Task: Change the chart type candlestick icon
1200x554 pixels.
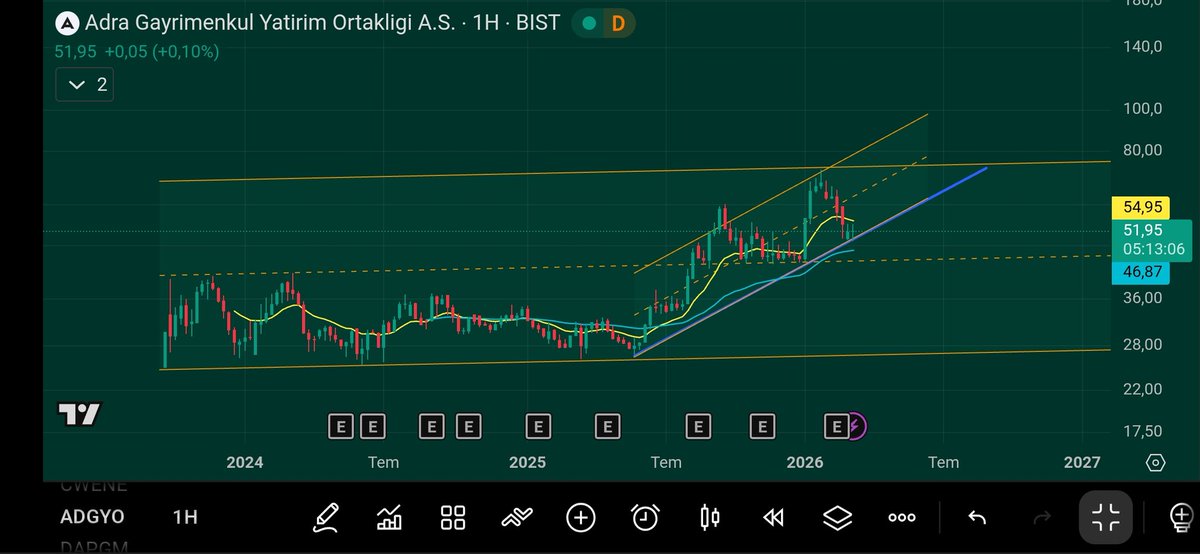Action: click(710, 517)
